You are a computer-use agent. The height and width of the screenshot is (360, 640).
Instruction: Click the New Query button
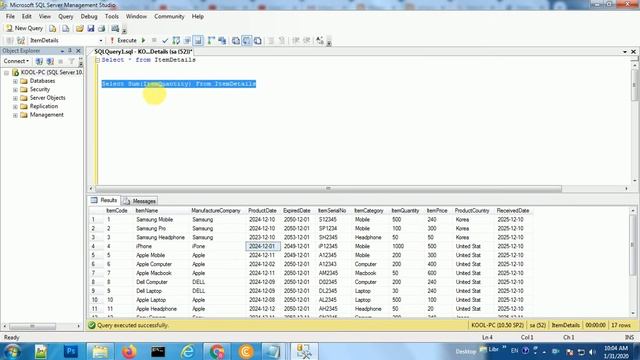click(x=24, y=28)
